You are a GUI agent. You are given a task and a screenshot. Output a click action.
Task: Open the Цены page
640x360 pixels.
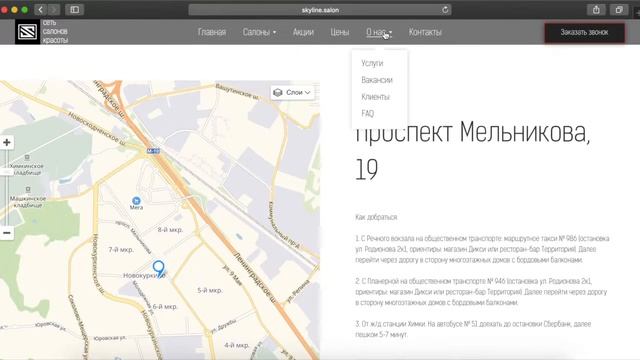[x=340, y=32]
